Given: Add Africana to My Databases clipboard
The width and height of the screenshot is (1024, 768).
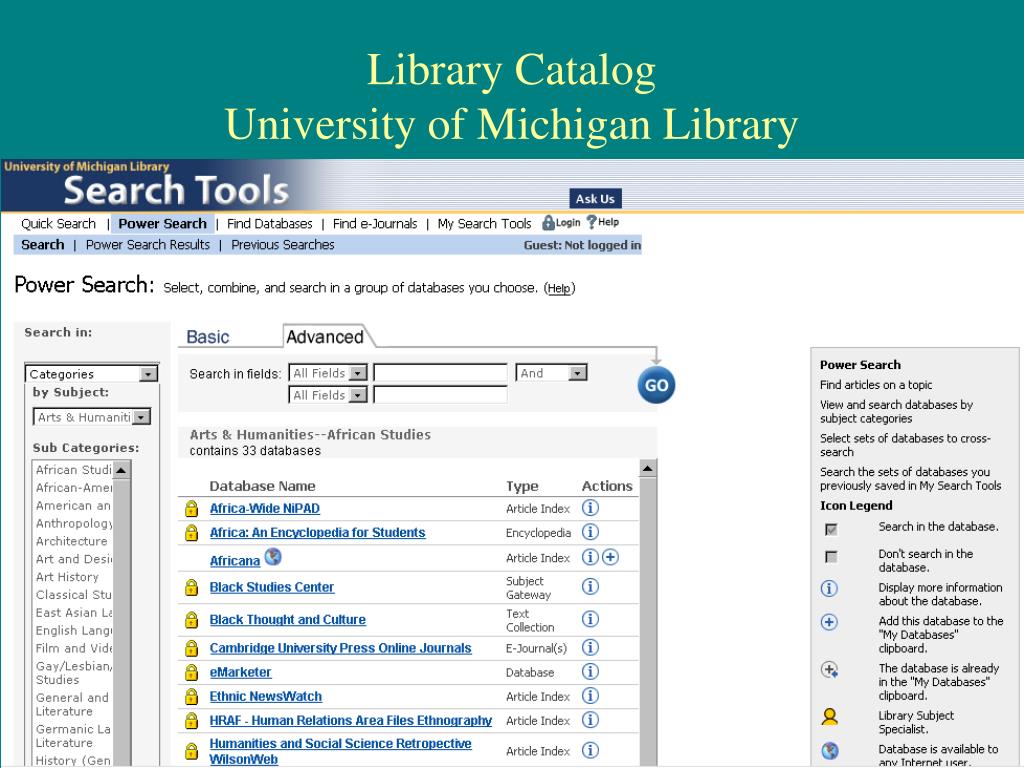Looking at the screenshot, I should [x=610, y=557].
